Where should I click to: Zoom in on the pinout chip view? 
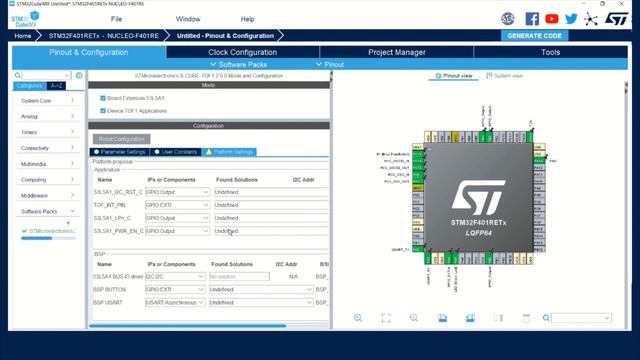click(358, 318)
